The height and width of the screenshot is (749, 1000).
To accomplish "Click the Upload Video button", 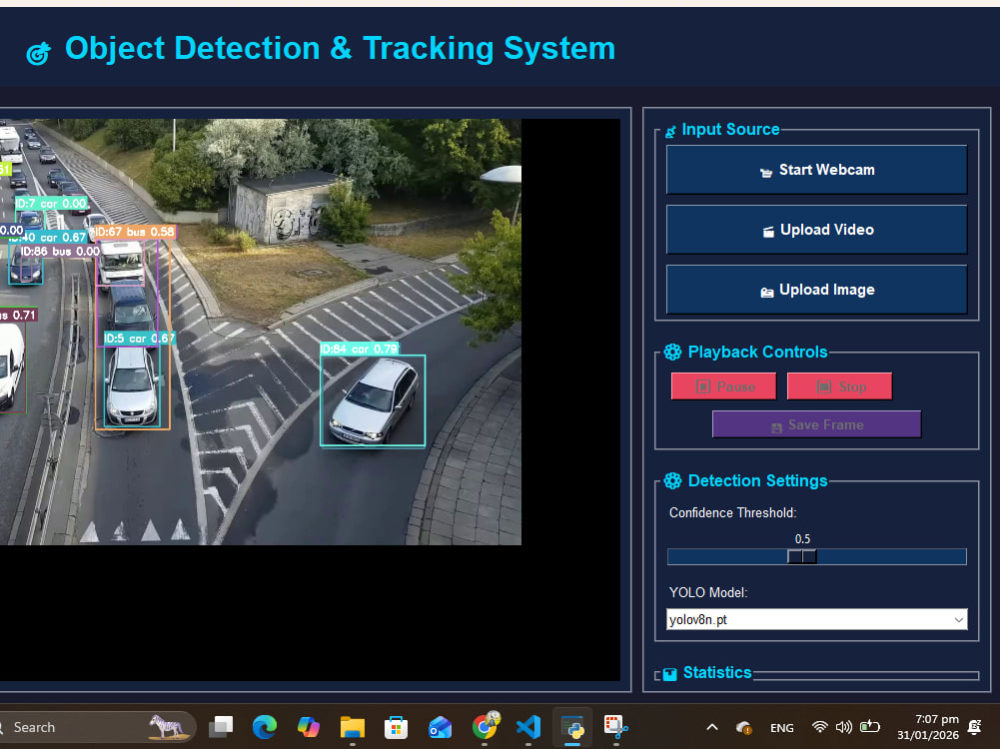I will point(816,230).
